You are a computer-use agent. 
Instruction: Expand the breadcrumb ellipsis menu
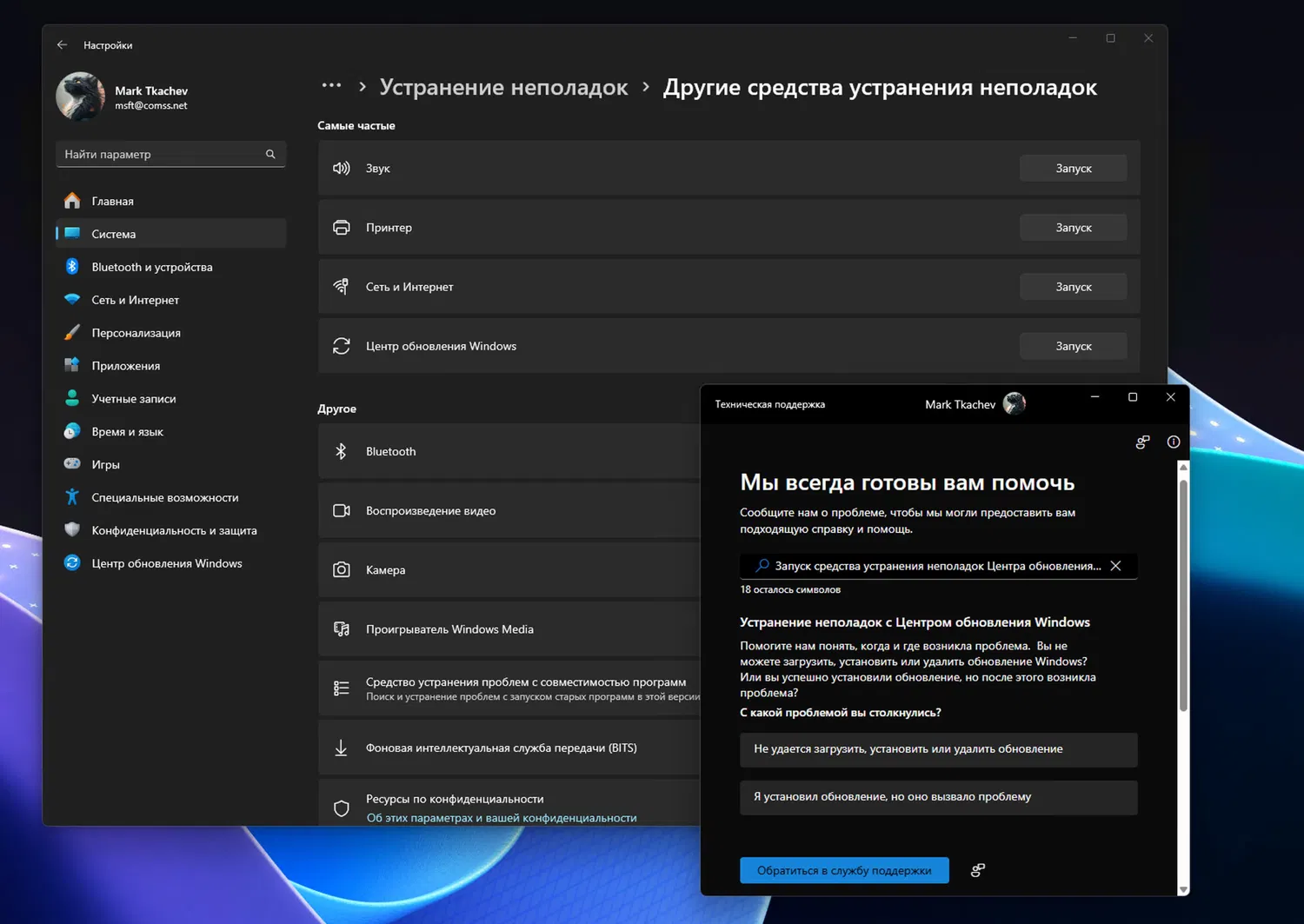click(331, 86)
